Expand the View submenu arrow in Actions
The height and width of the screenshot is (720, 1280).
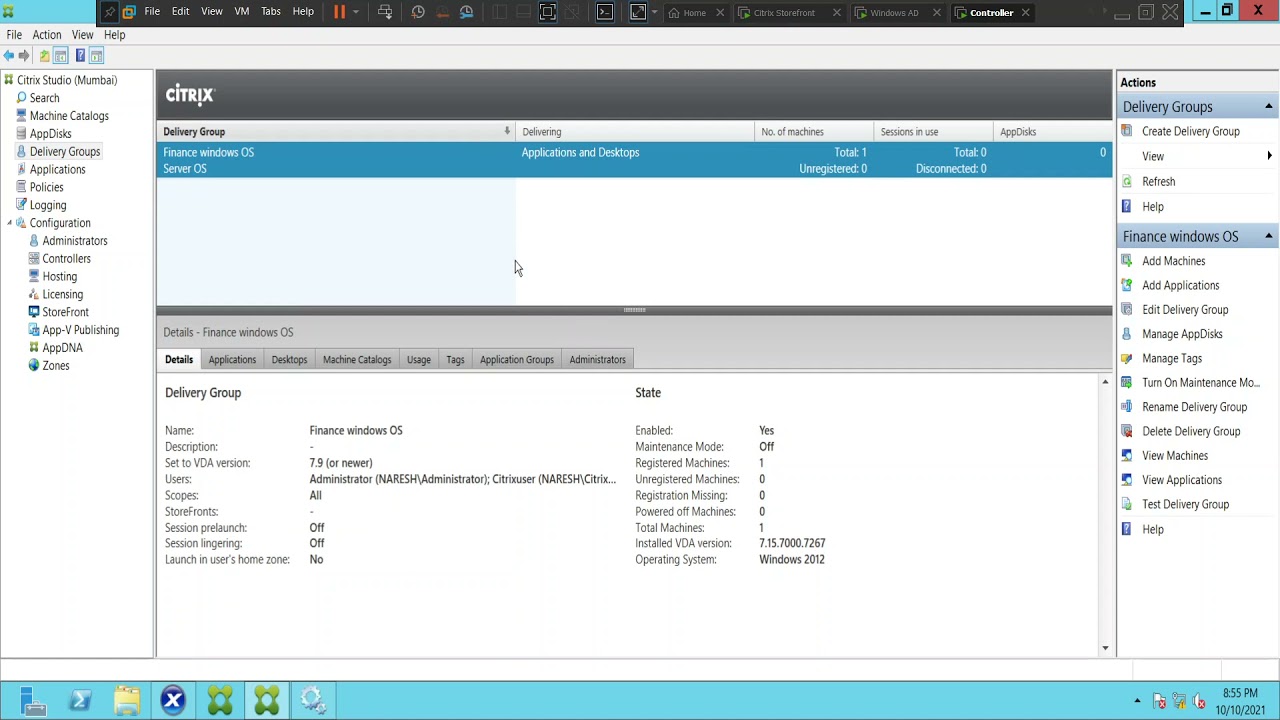(x=1269, y=156)
